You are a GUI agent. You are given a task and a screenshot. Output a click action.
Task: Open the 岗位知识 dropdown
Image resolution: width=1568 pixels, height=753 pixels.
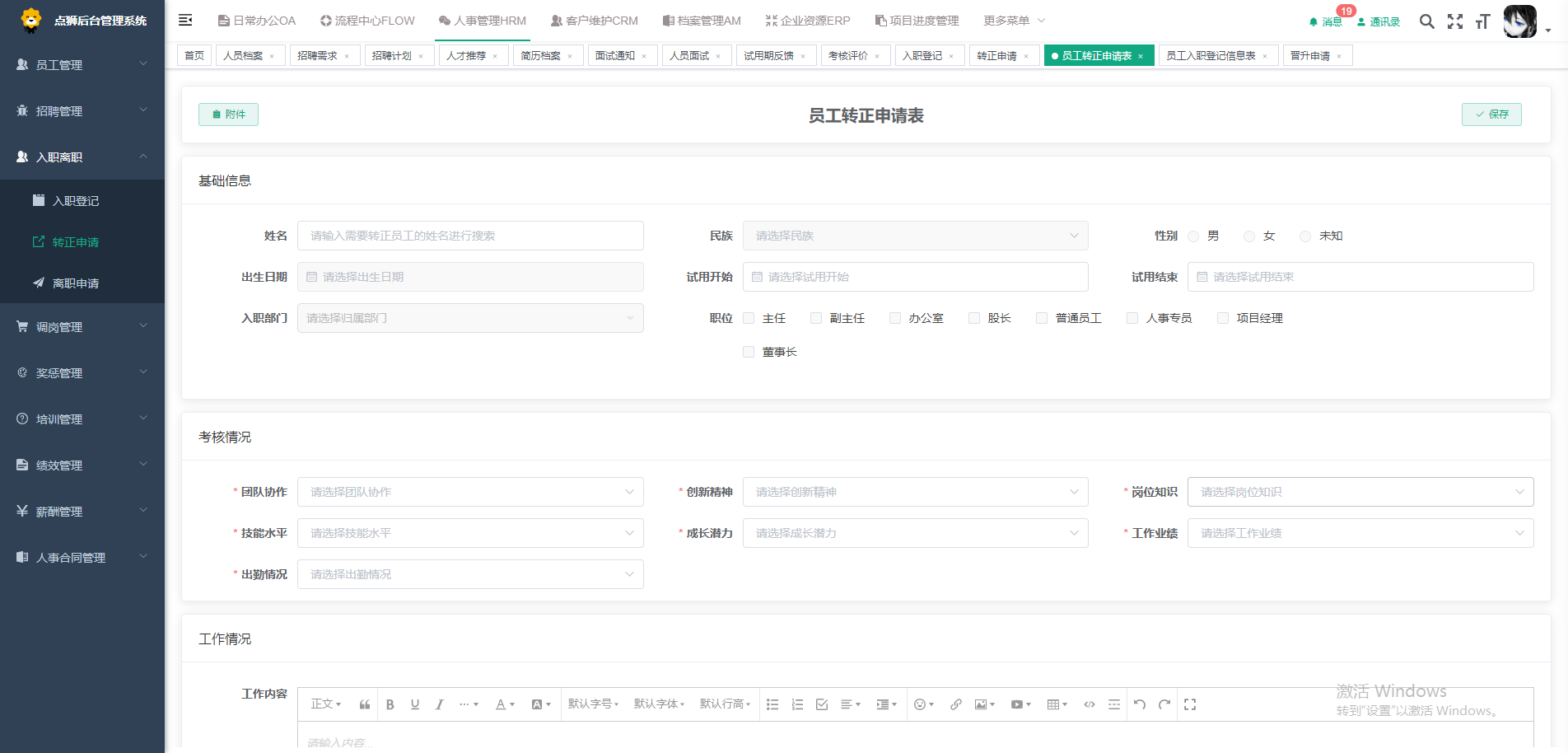click(x=1360, y=492)
